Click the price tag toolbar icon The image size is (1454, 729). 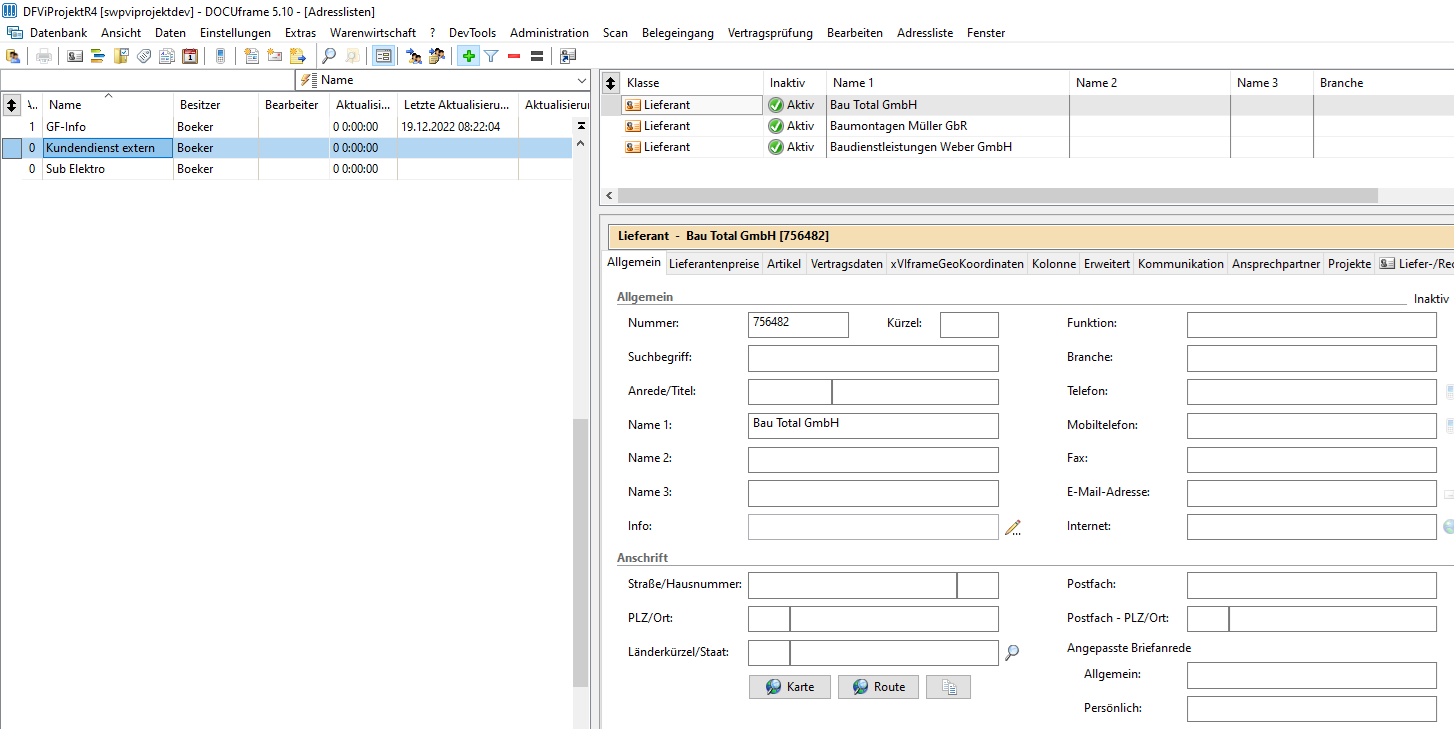(144, 56)
